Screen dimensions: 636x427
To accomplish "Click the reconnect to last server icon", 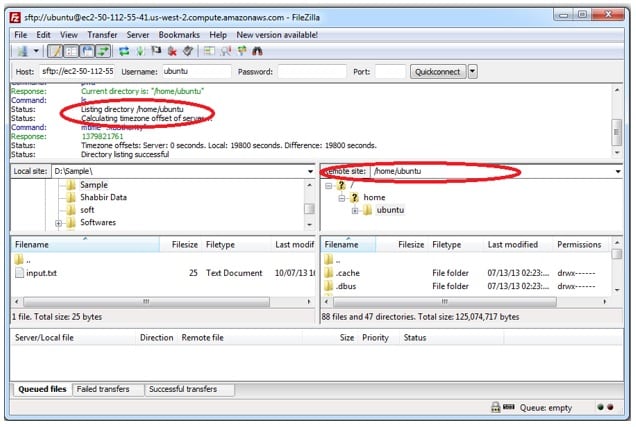I will coord(188,51).
